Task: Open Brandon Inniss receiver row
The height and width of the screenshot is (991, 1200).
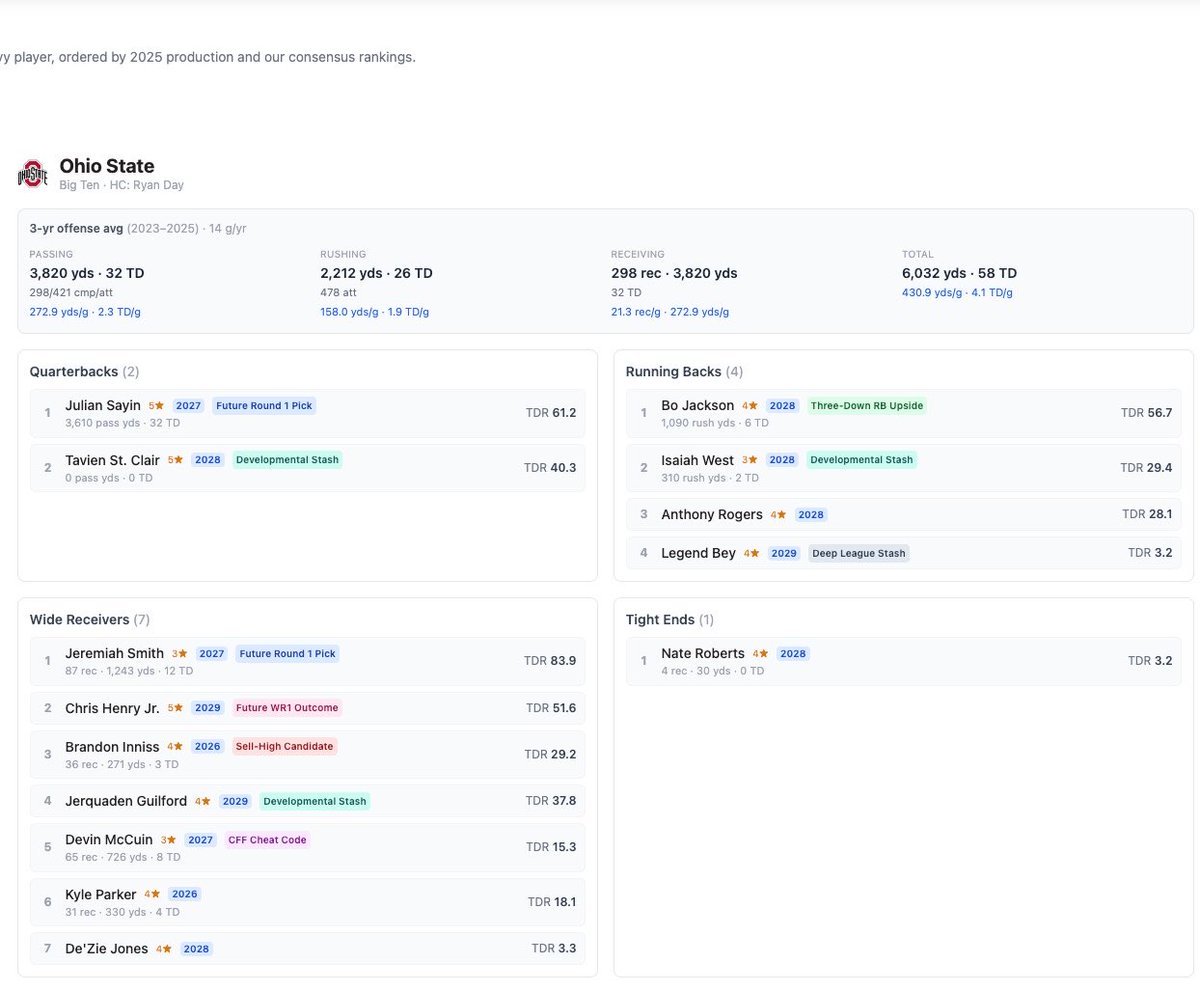Action: [307, 754]
